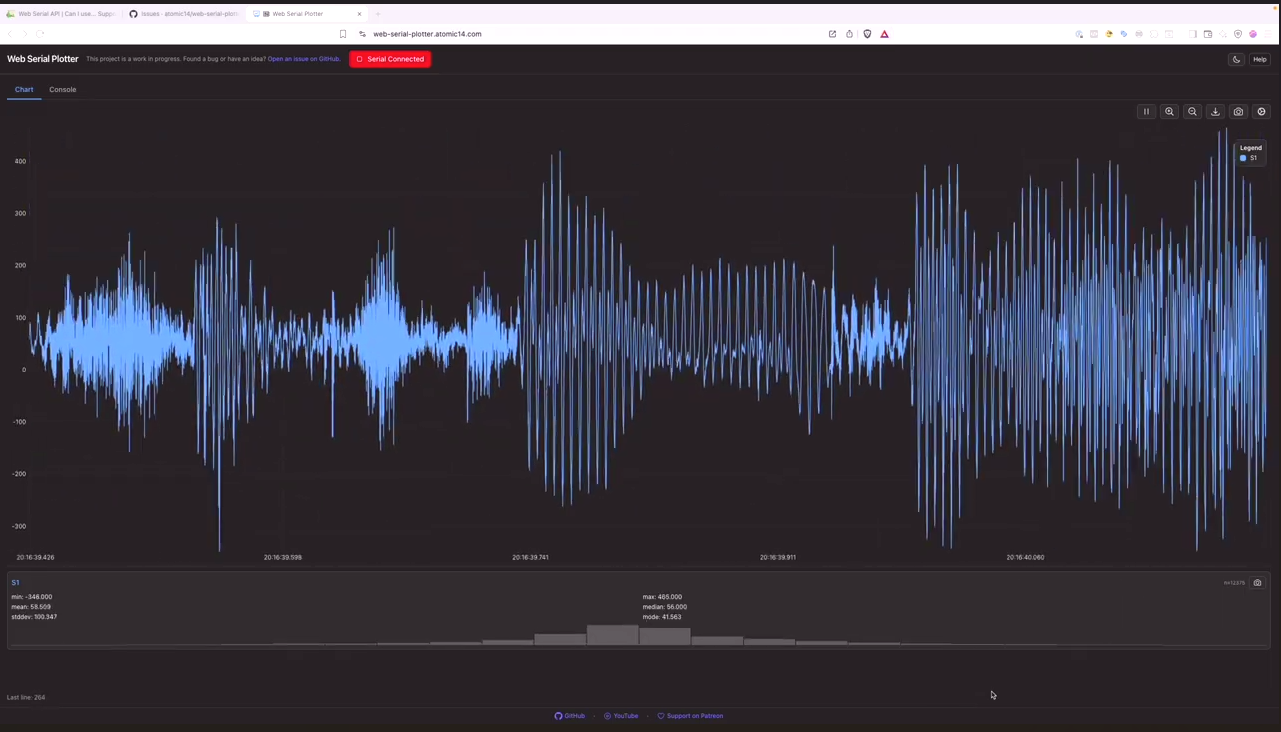Take a chart snapshot with camera icon
The width and height of the screenshot is (1281, 732).
pyautogui.click(x=1238, y=112)
